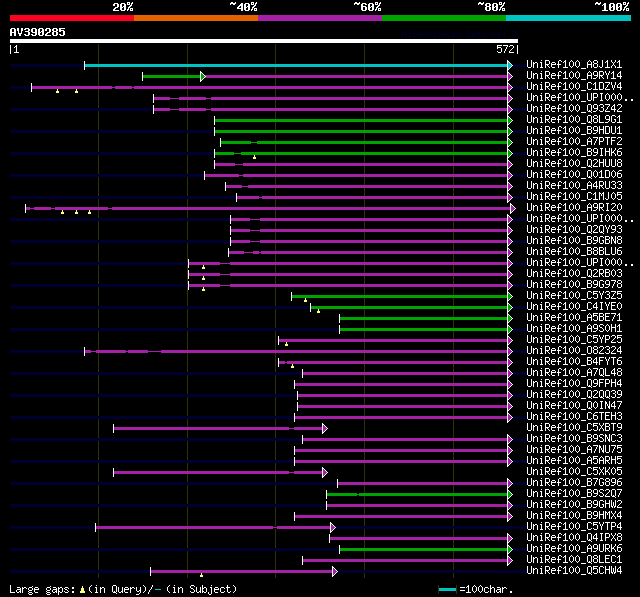Image resolution: width=640 pixels, height=597 pixels.
Task: Click the green arrowhead on the A9RY14 alignment
Action: [x=203, y=76]
